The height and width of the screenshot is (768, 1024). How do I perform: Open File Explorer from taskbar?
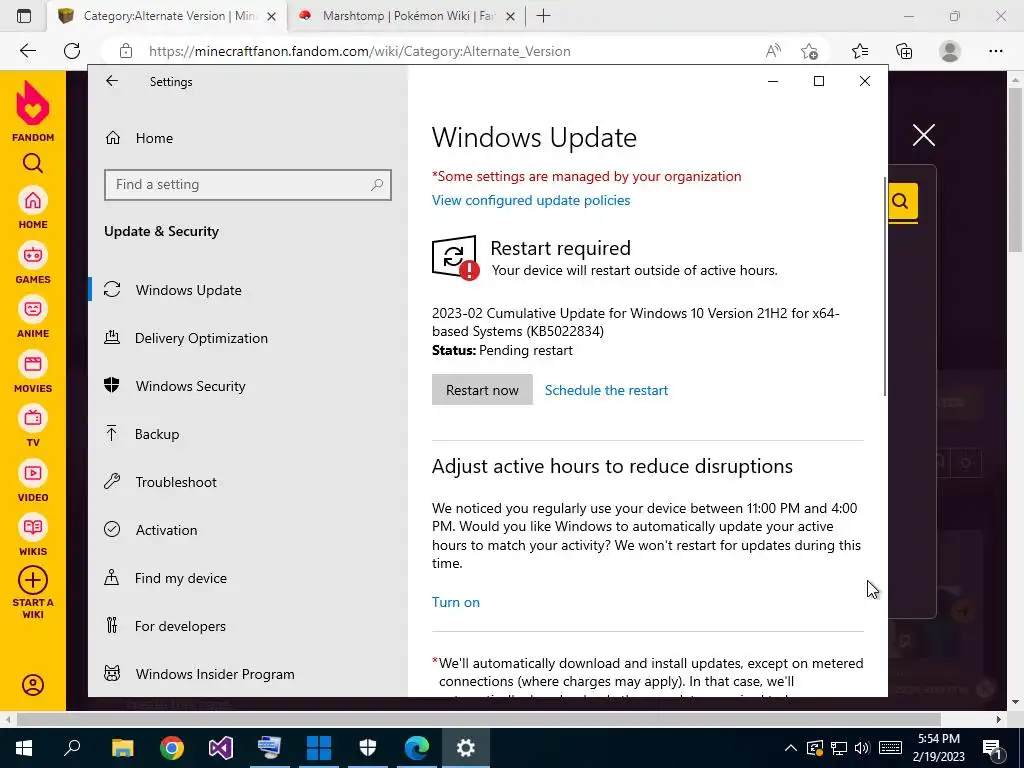[122, 748]
